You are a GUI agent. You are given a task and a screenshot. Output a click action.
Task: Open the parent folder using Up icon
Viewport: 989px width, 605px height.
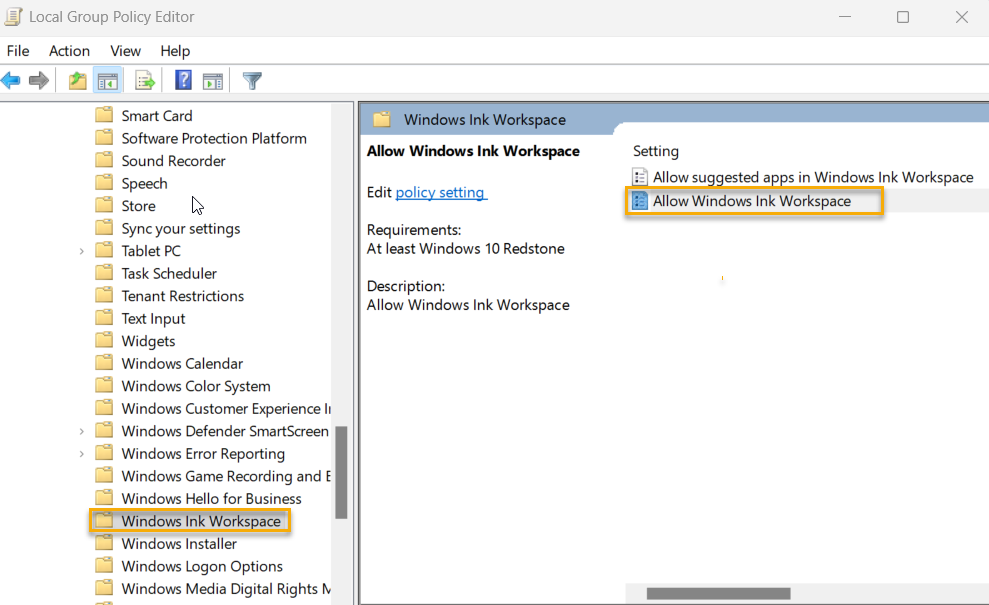point(77,80)
